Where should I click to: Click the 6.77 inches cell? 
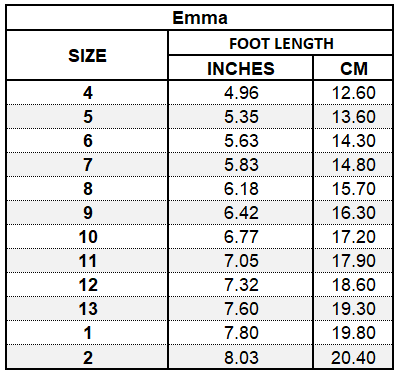[241, 237]
